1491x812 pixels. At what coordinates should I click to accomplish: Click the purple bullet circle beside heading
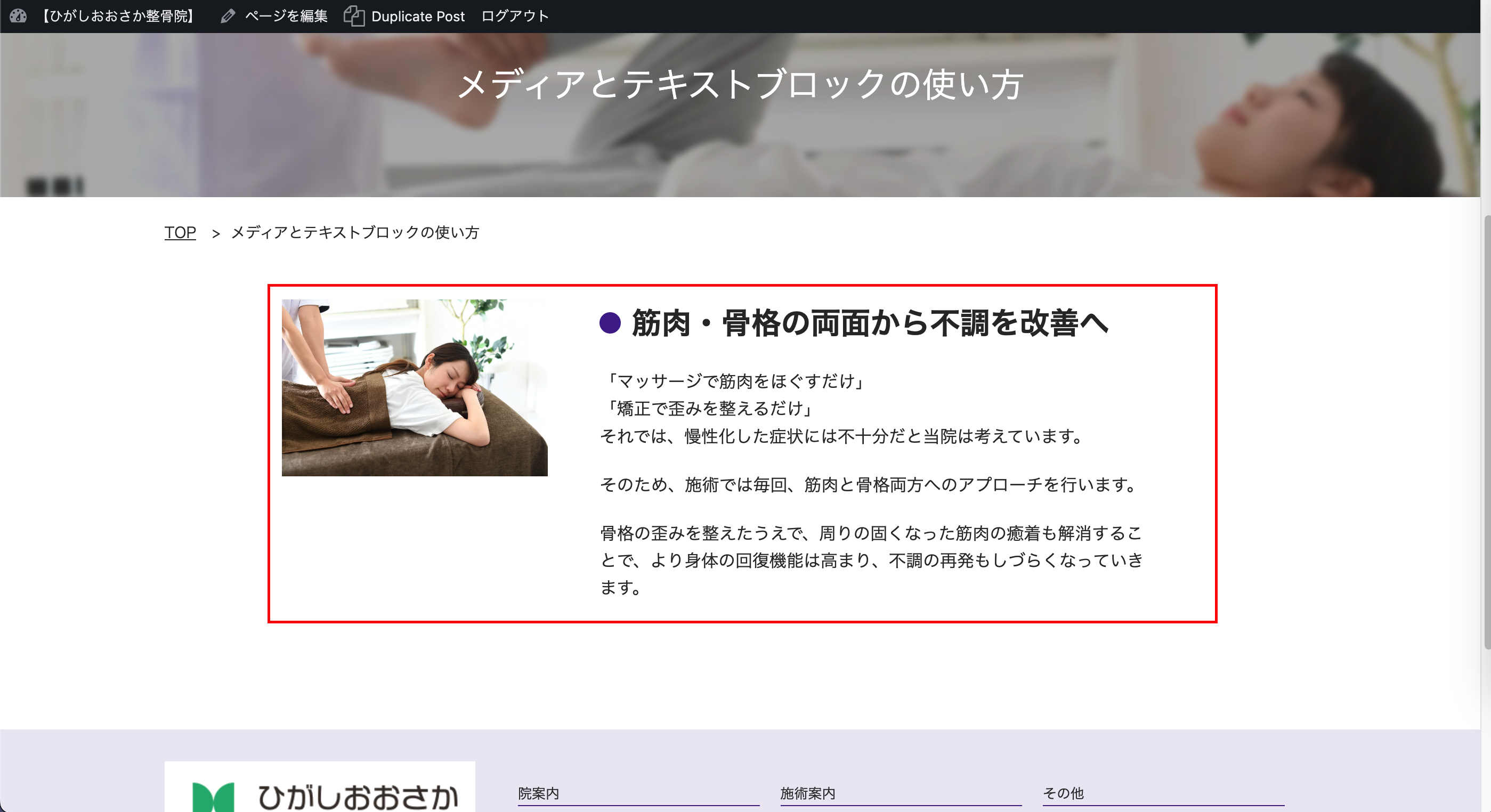click(610, 323)
